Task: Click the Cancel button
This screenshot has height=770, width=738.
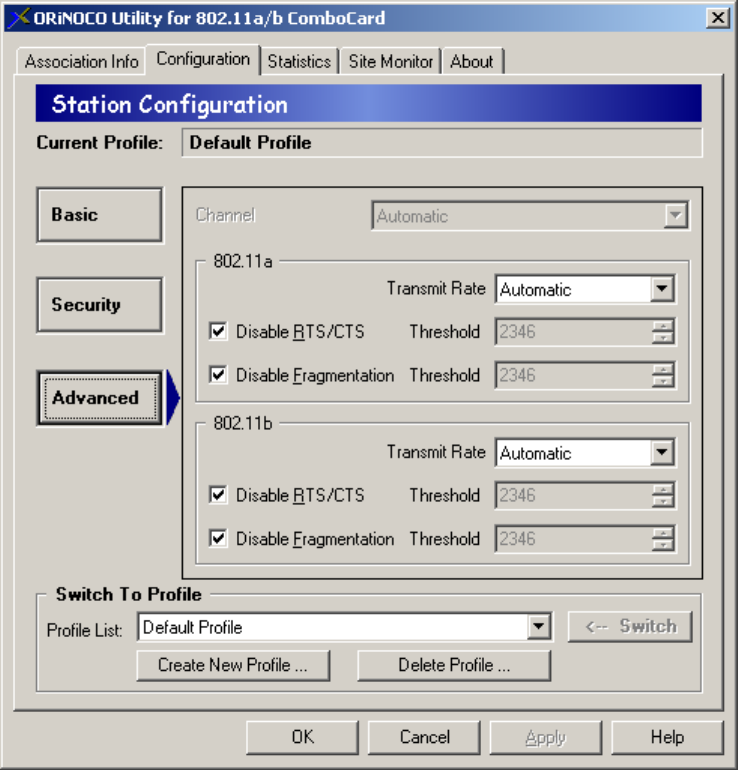Action: pos(424,737)
